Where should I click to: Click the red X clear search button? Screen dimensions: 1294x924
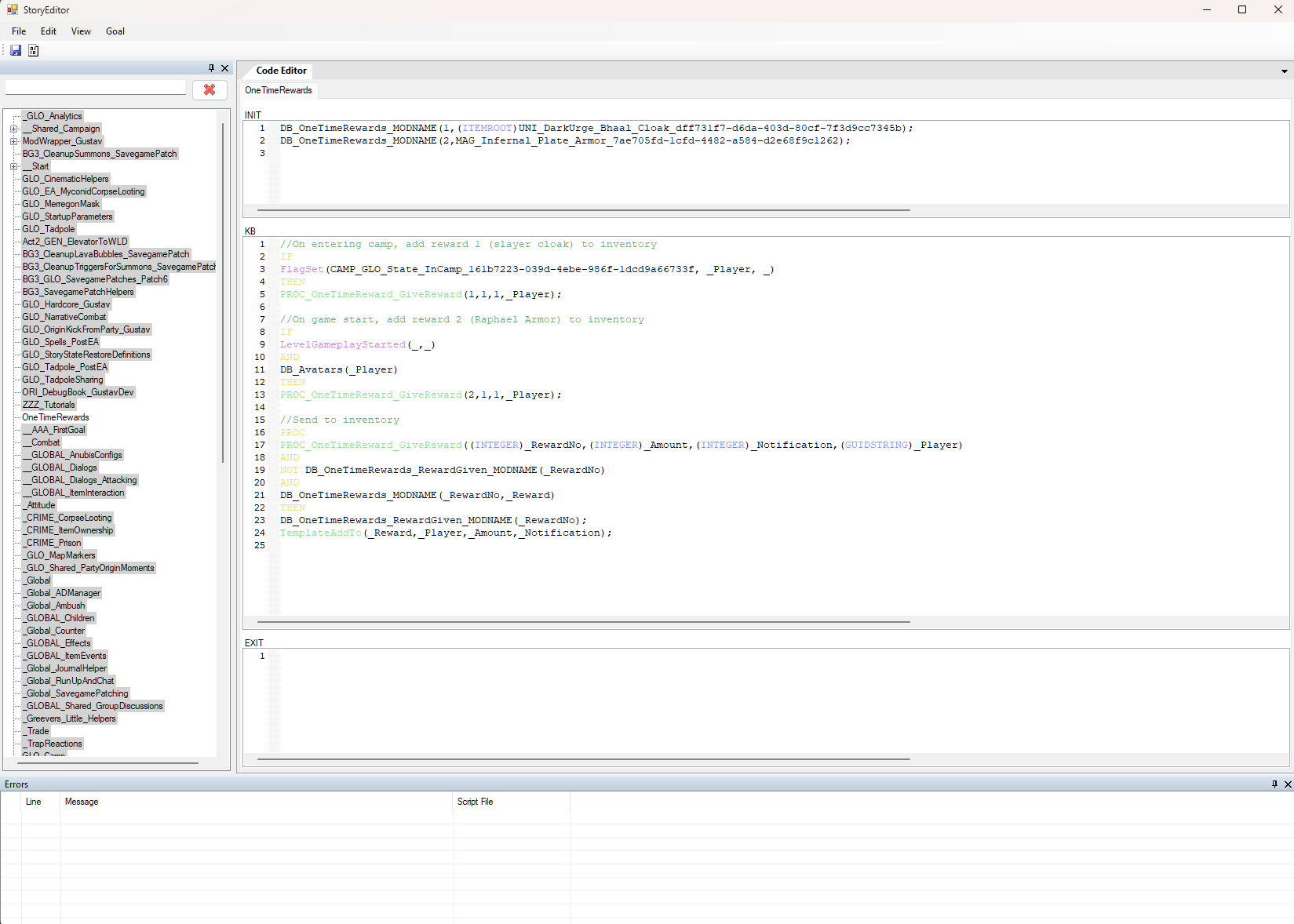click(210, 89)
